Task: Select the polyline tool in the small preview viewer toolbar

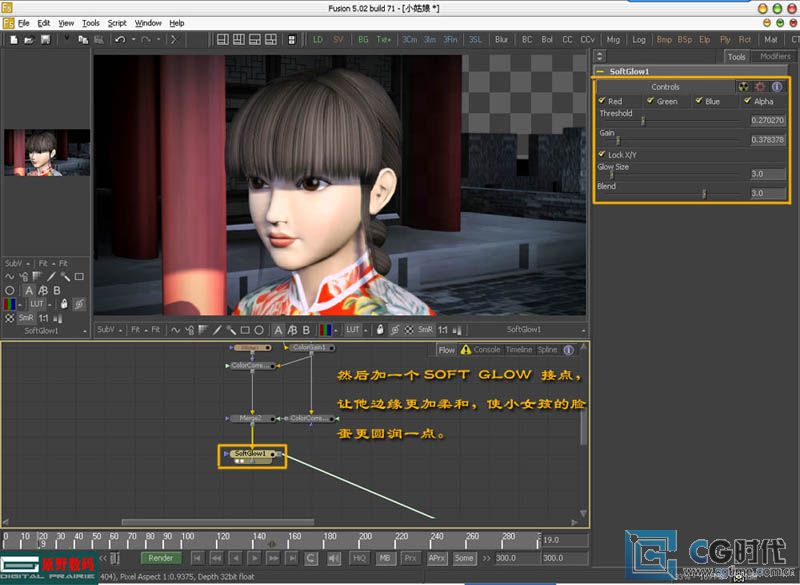Action: click(9, 276)
